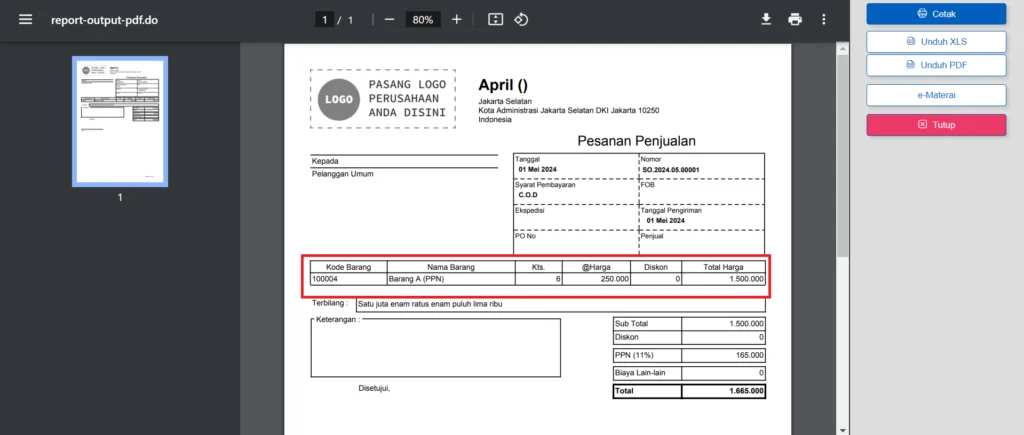Open the more actions three-dot menu
Viewport: 1024px width, 435px height.
pos(824,20)
